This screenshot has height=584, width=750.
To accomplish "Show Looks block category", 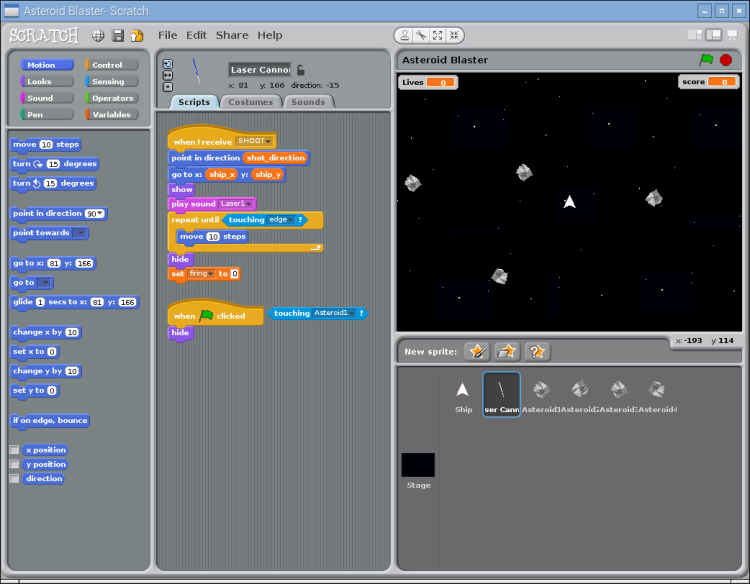I will [x=47, y=81].
